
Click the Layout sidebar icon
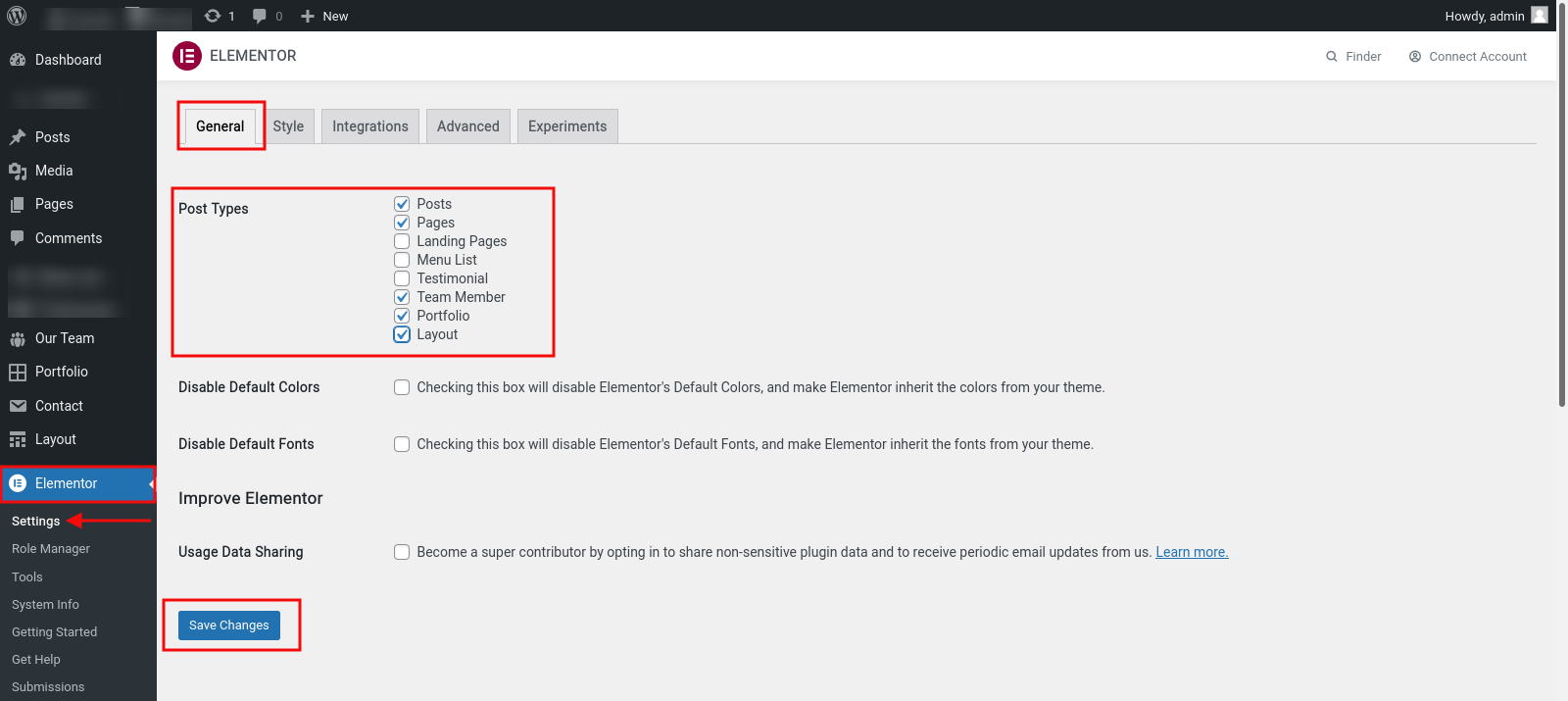tap(18, 439)
